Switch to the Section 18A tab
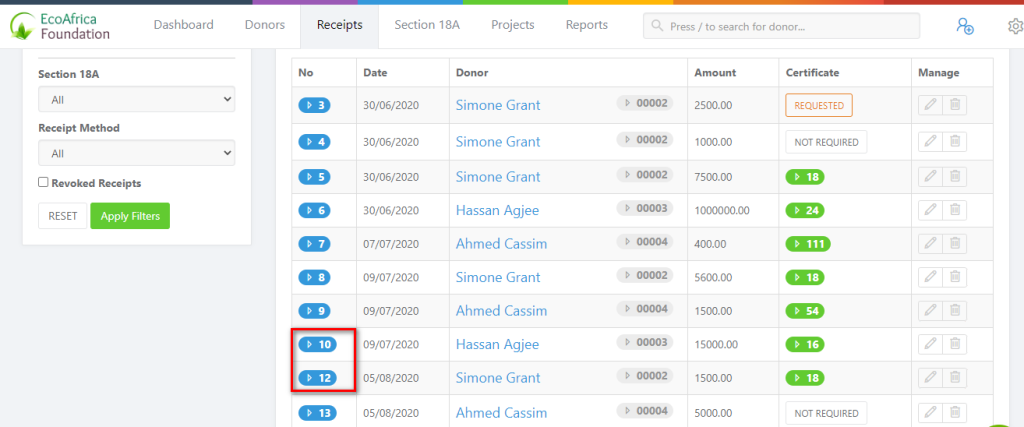 pyautogui.click(x=427, y=25)
